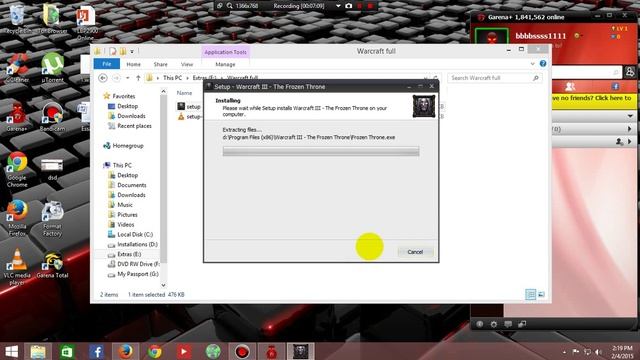Open the dsd desktop item
This screenshot has width=640, height=360.
(x=52, y=169)
